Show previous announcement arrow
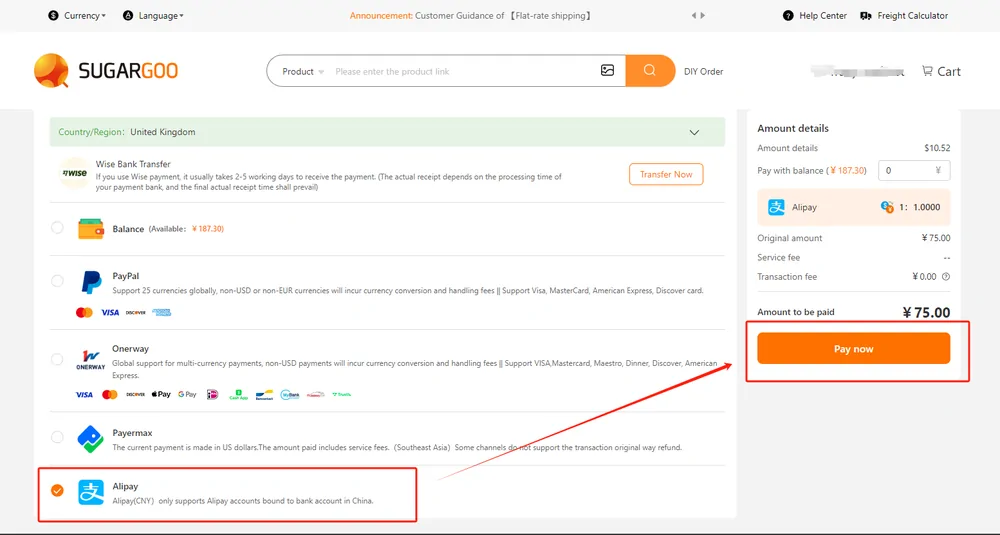The image size is (1000, 535). coord(694,15)
